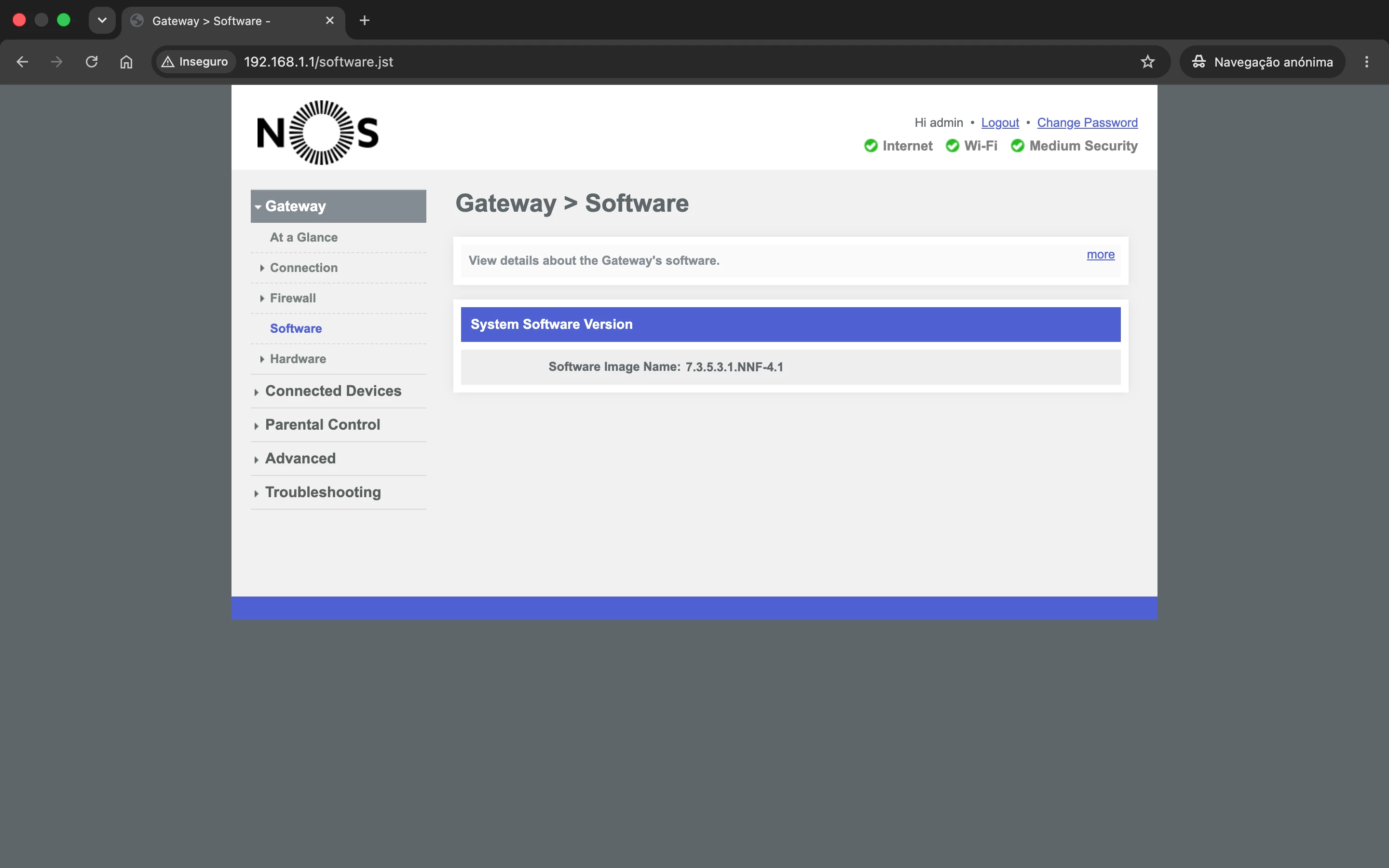Expand the Connected Devices section

pyautogui.click(x=333, y=391)
